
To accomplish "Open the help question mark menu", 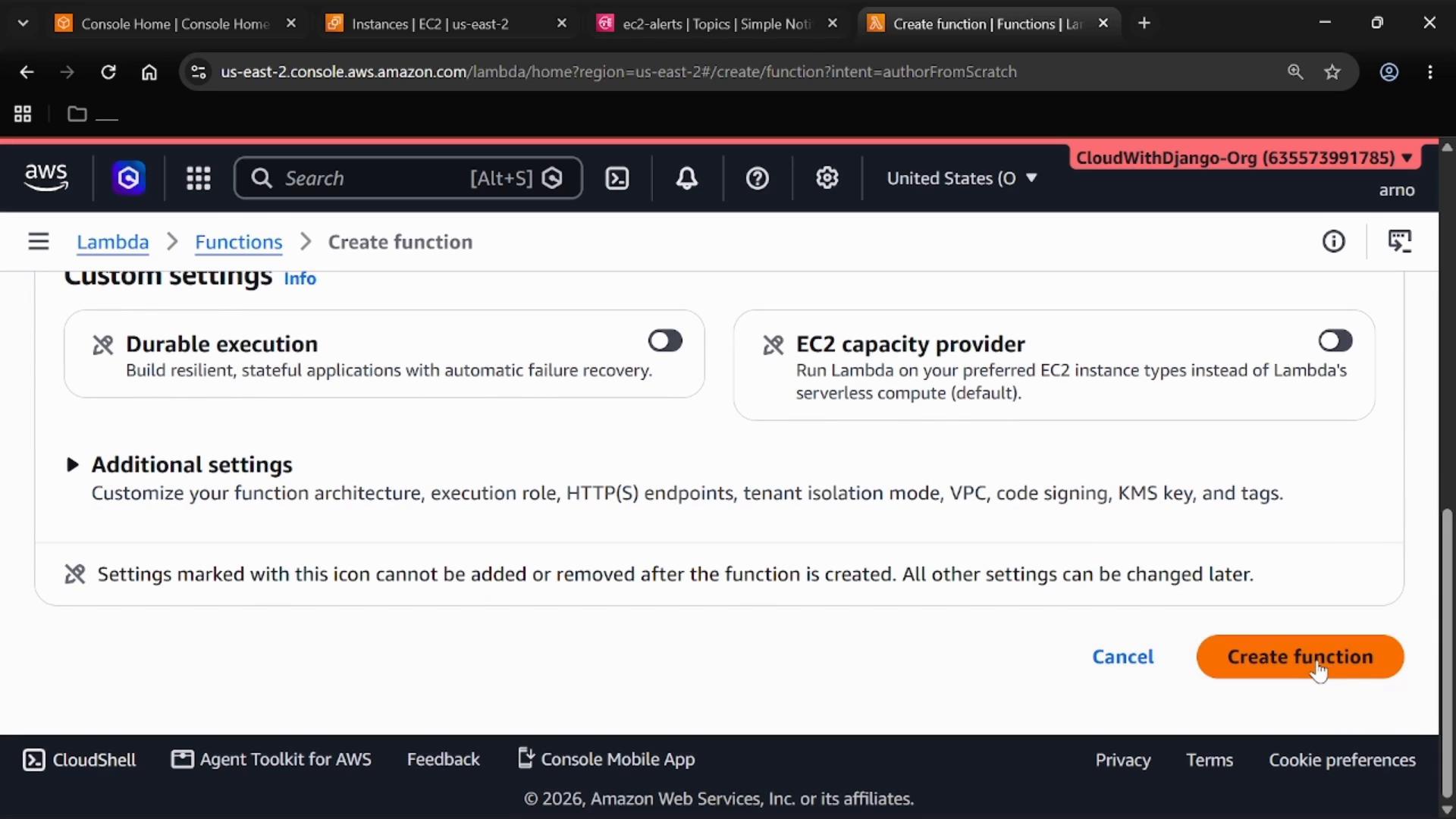I will click(758, 178).
